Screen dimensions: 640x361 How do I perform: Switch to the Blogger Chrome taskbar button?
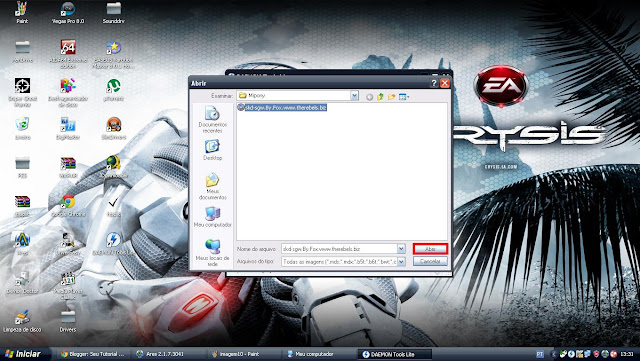coord(93,354)
